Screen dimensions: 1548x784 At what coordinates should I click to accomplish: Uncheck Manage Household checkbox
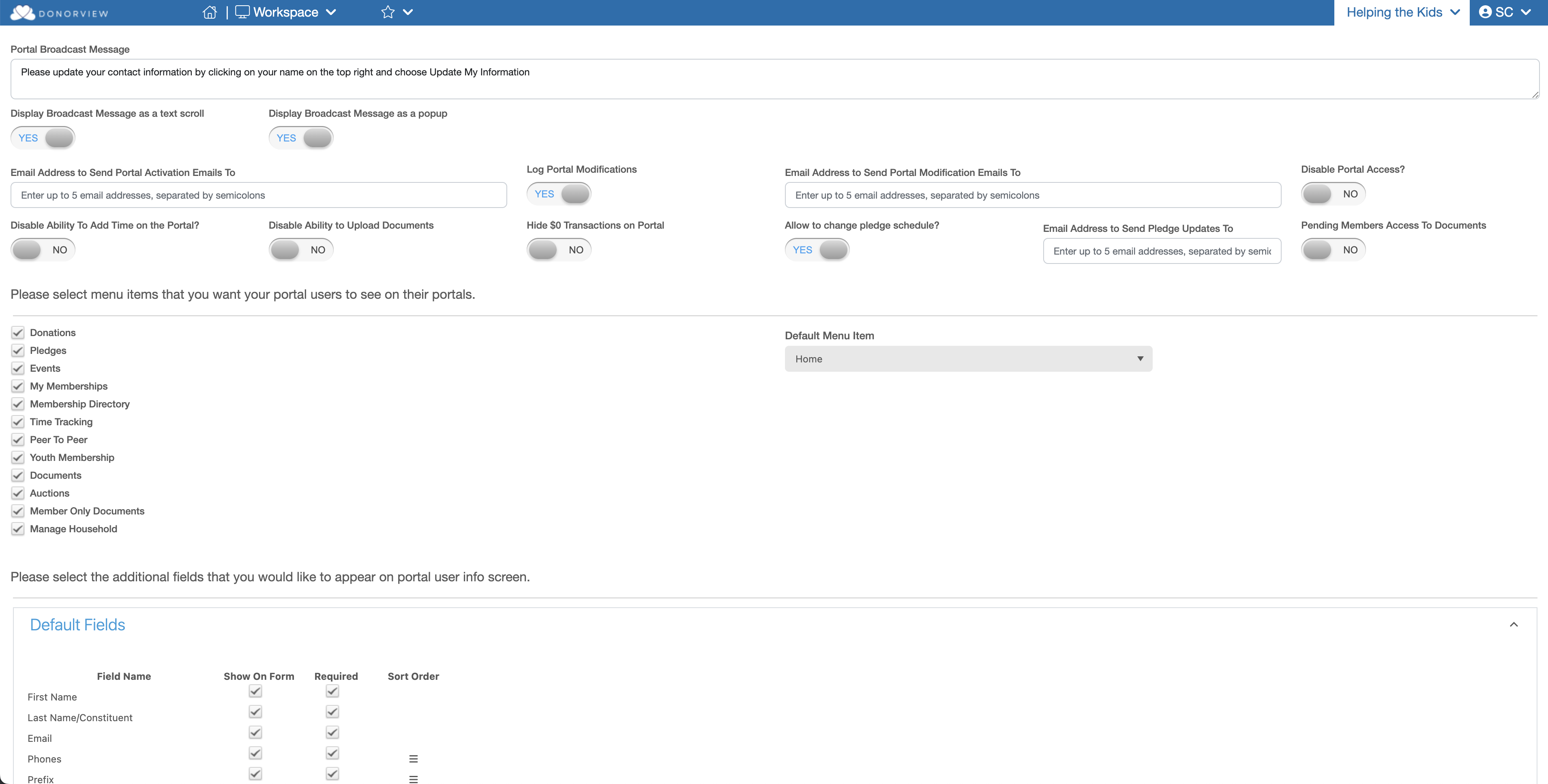18,529
